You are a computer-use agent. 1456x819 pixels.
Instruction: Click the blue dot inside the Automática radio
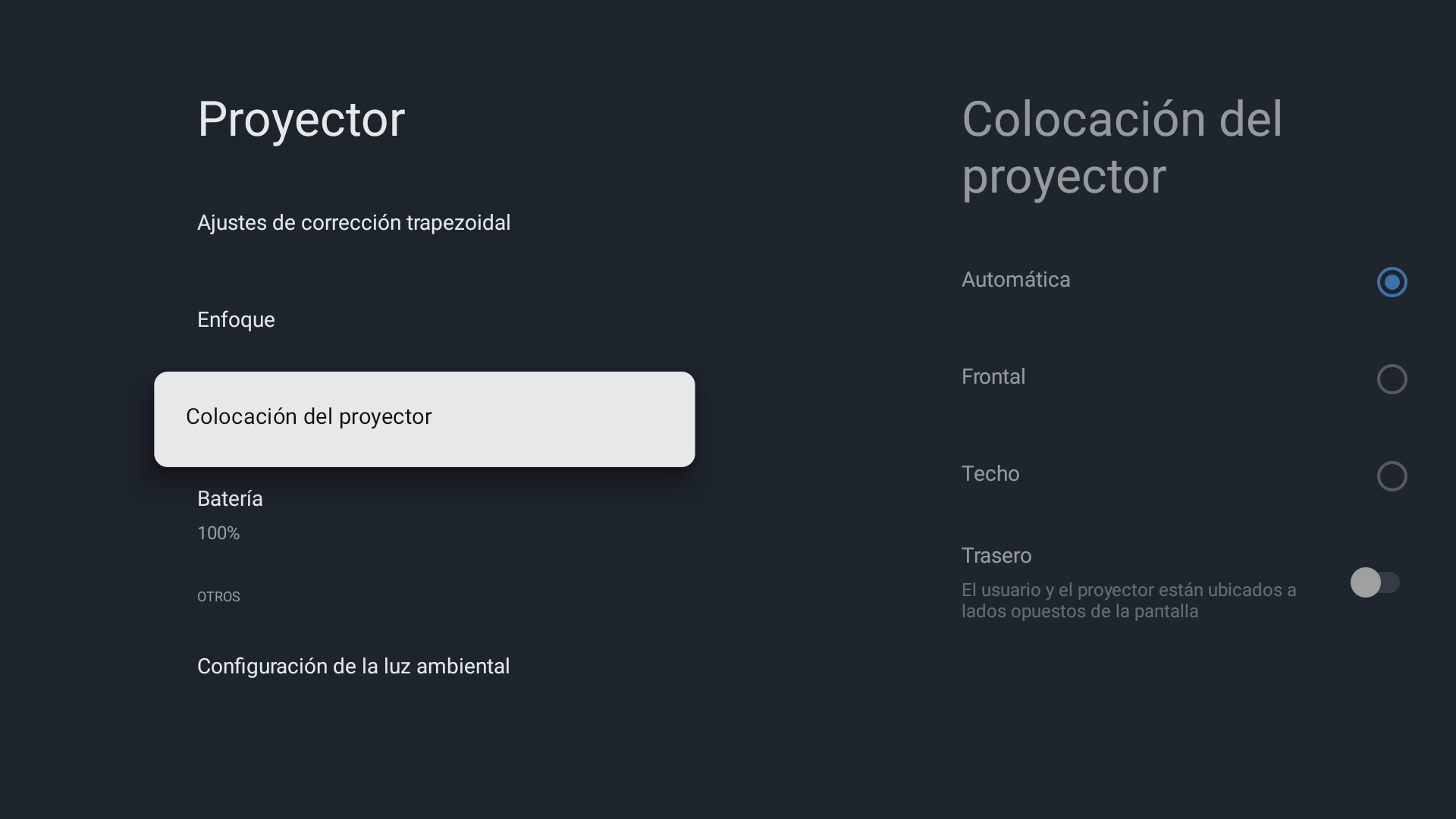(x=1392, y=282)
